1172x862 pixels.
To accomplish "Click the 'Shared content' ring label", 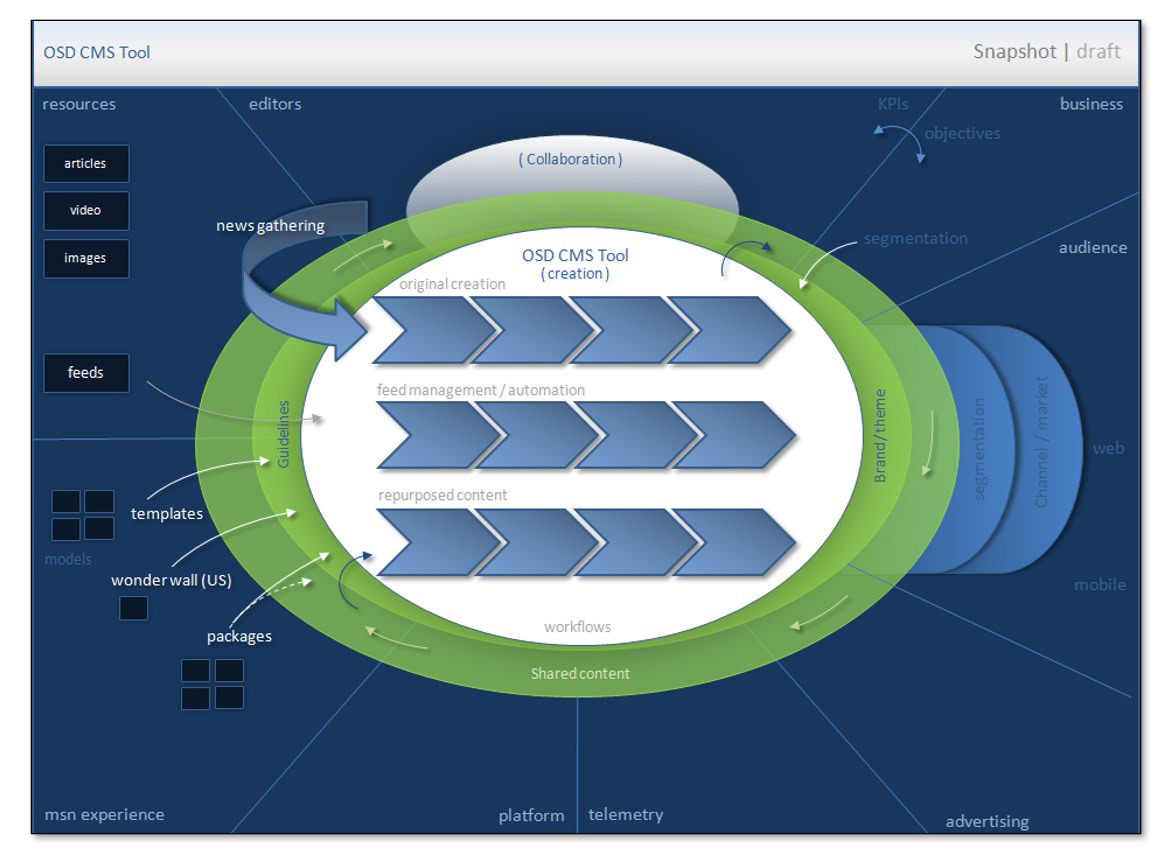I will (580, 674).
